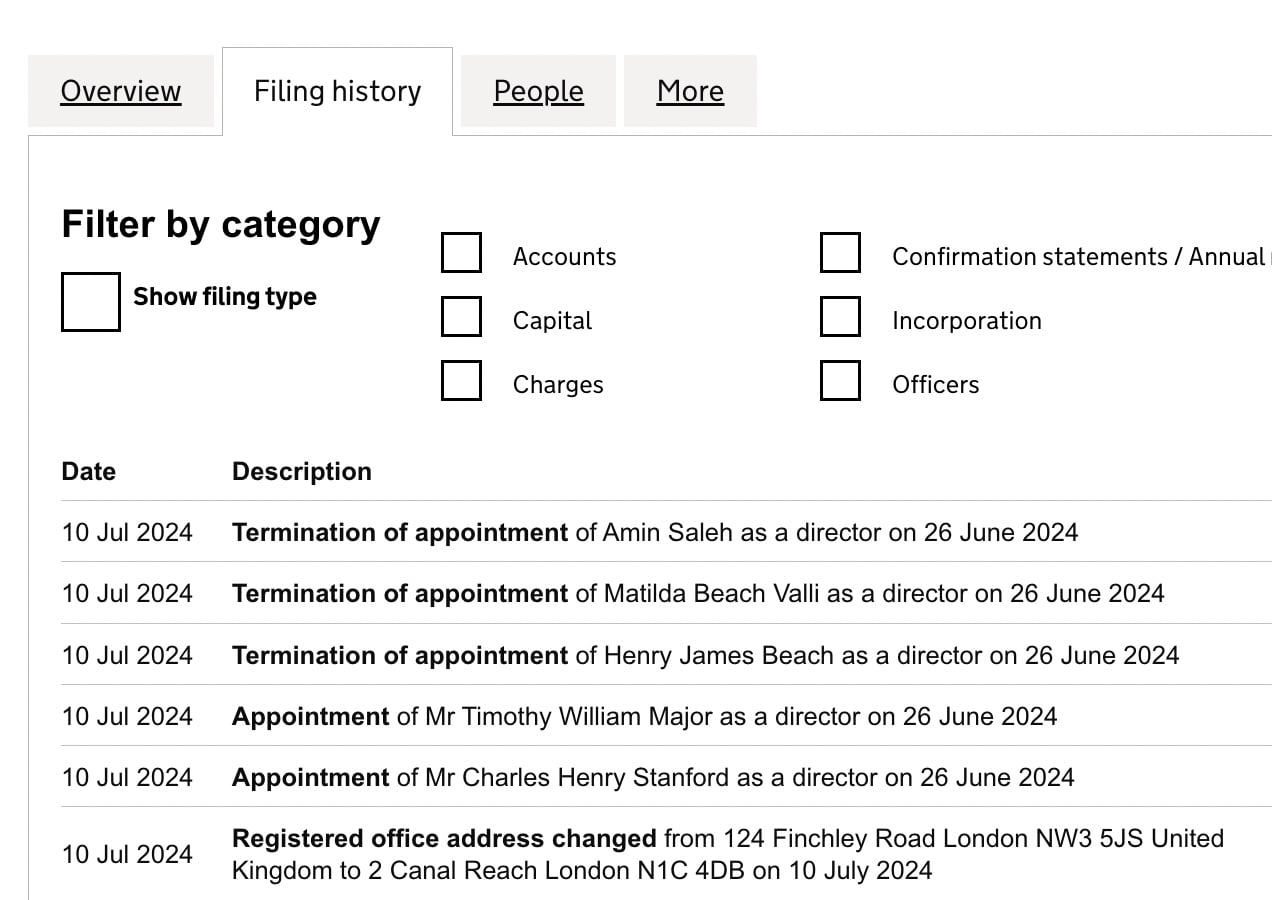Viewport: 1272px width, 900px height.
Task: Tick the Show filing type checkbox
Action: 91,301
